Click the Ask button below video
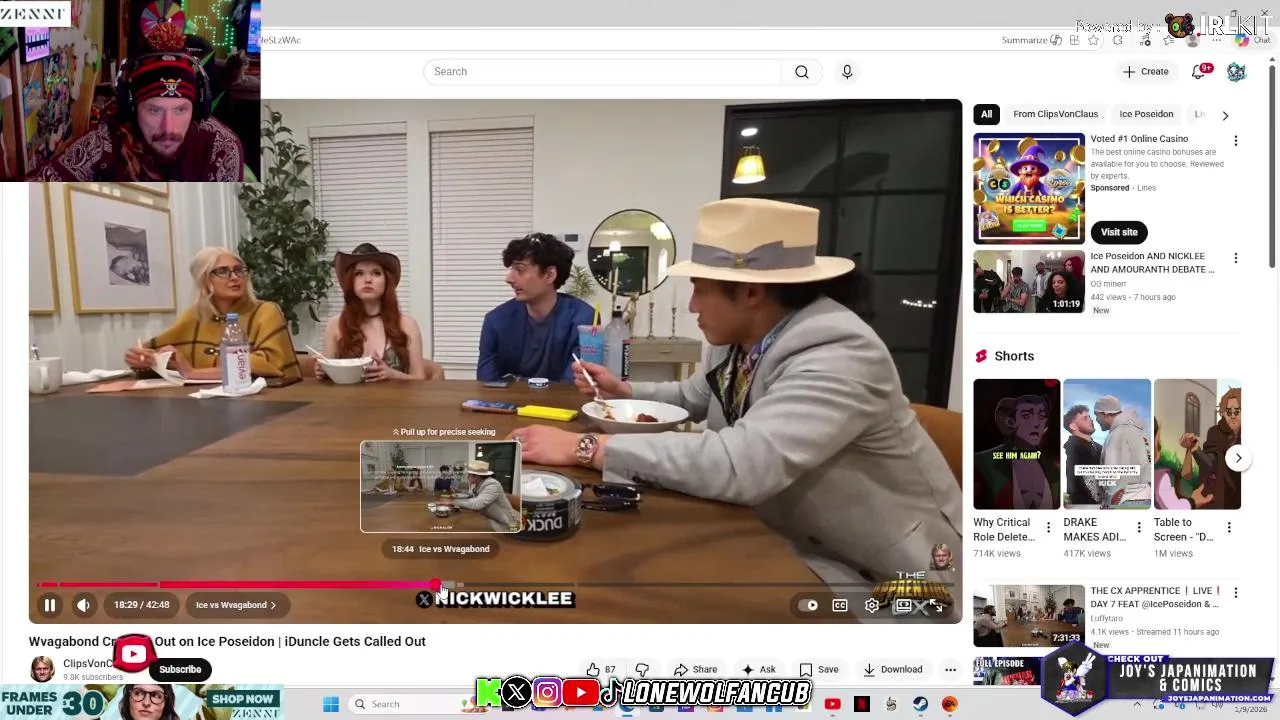Screen dimensions: 1280x720 tap(757, 669)
